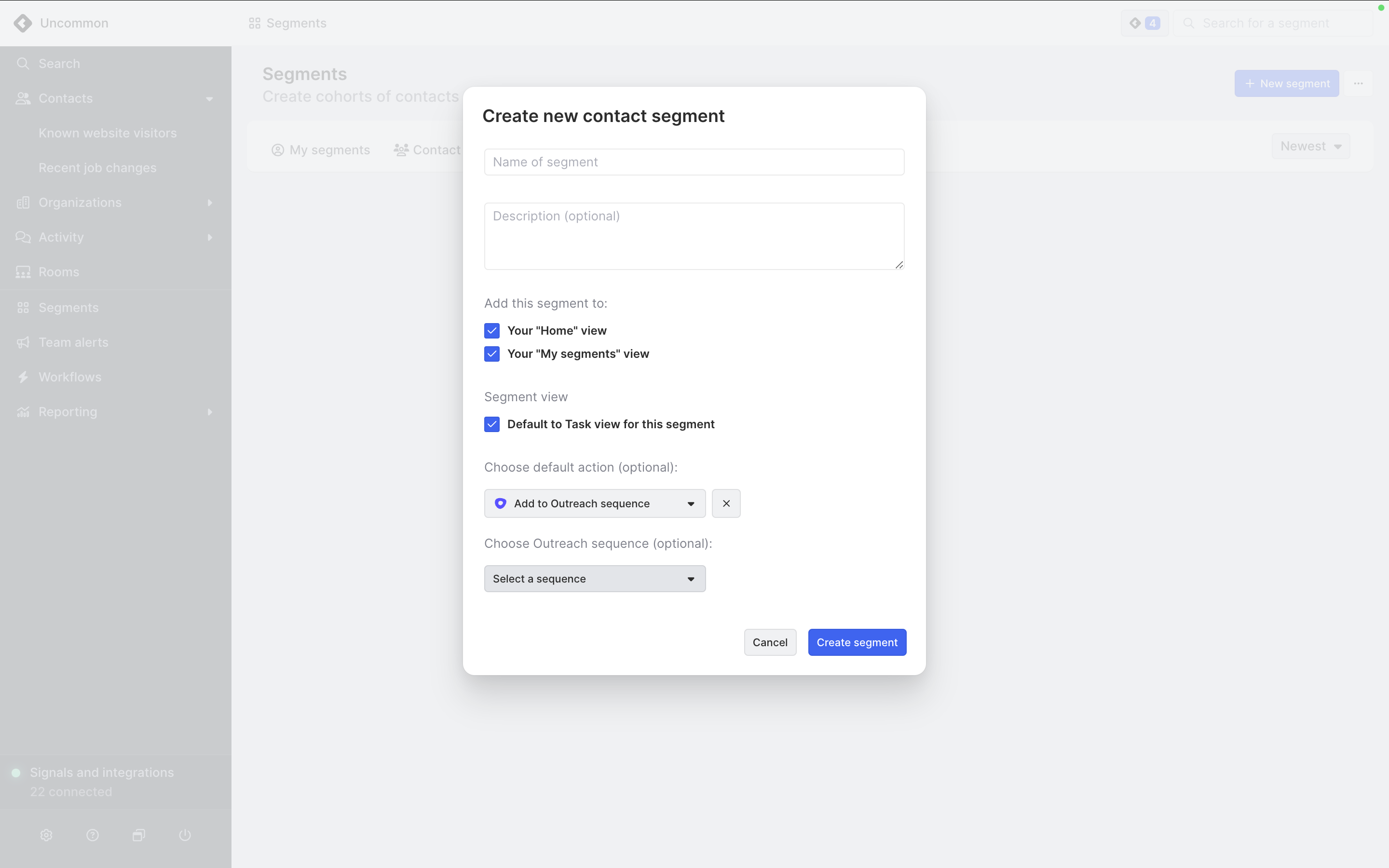Click the settings gear icon in sidebar footer
1389x868 pixels.
[x=46, y=835]
